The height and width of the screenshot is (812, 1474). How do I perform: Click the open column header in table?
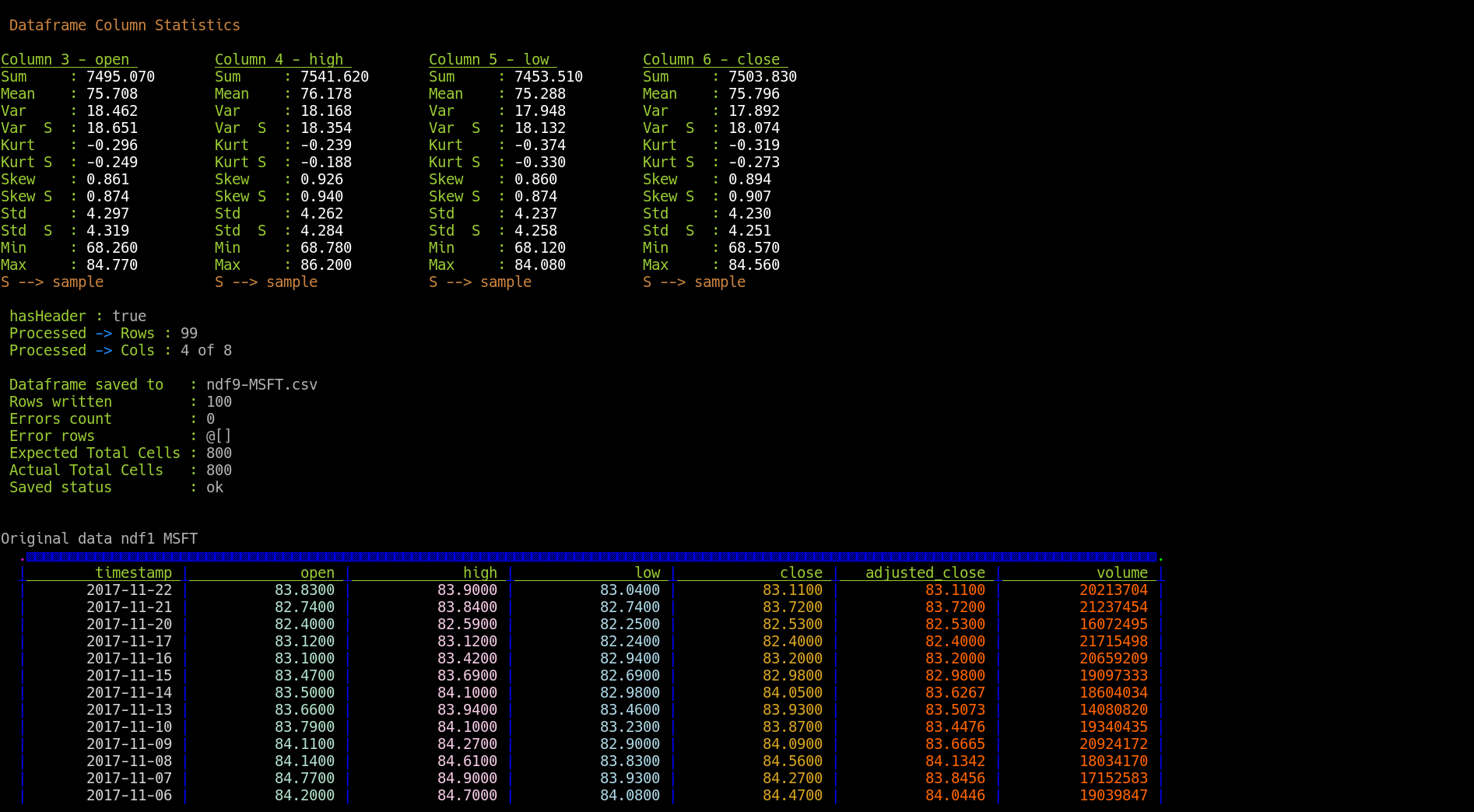point(318,572)
